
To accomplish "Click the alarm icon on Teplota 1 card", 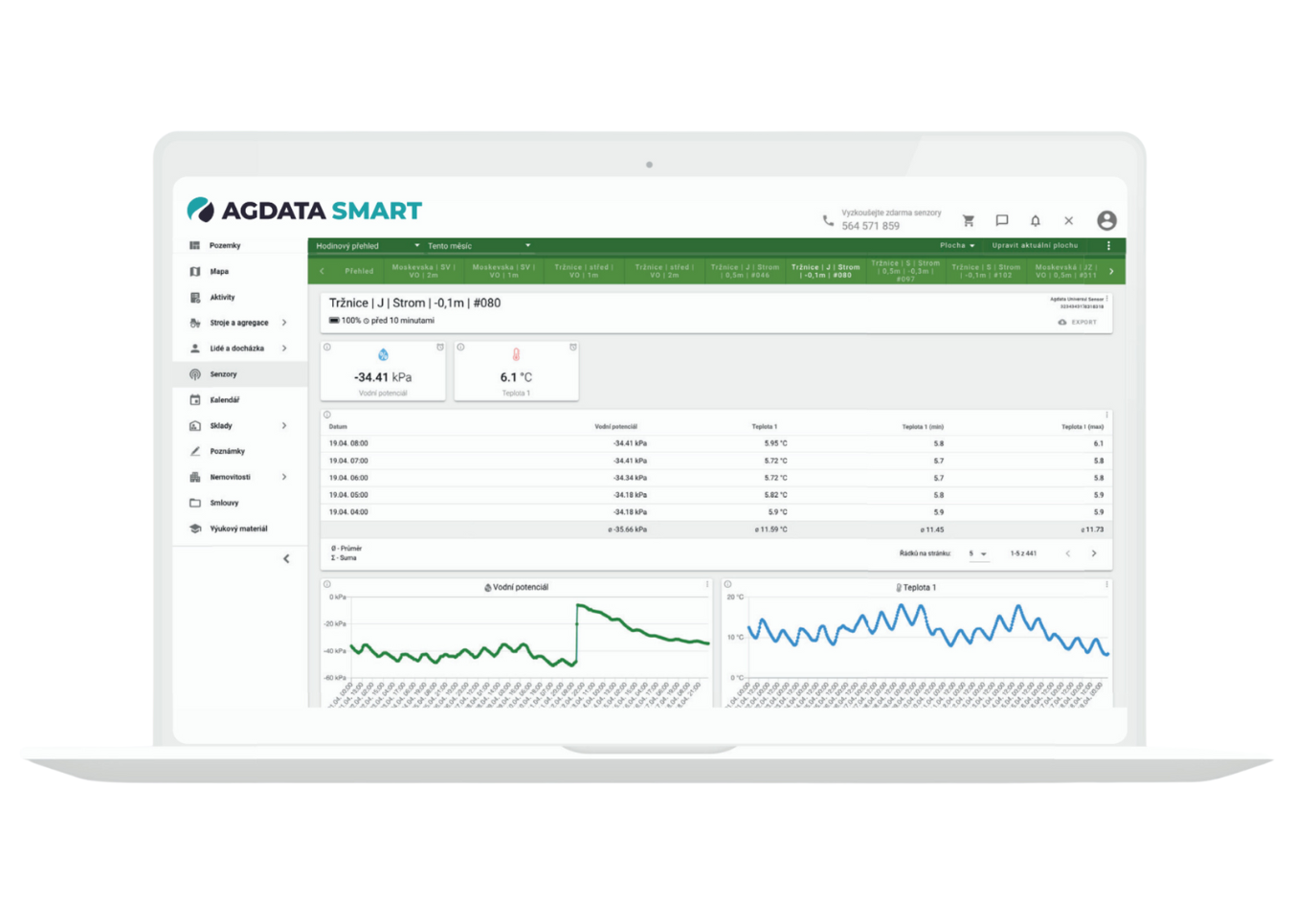I will (573, 348).
